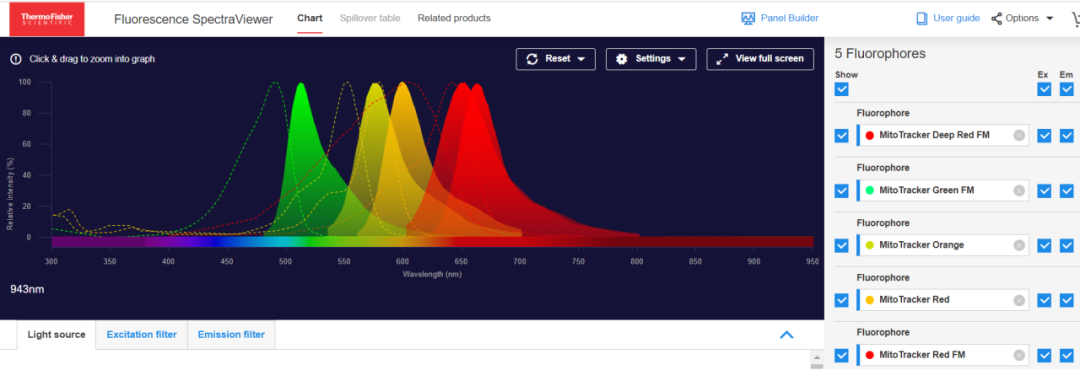
Task: Click the User guide book icon
Action: click(922, 19)
